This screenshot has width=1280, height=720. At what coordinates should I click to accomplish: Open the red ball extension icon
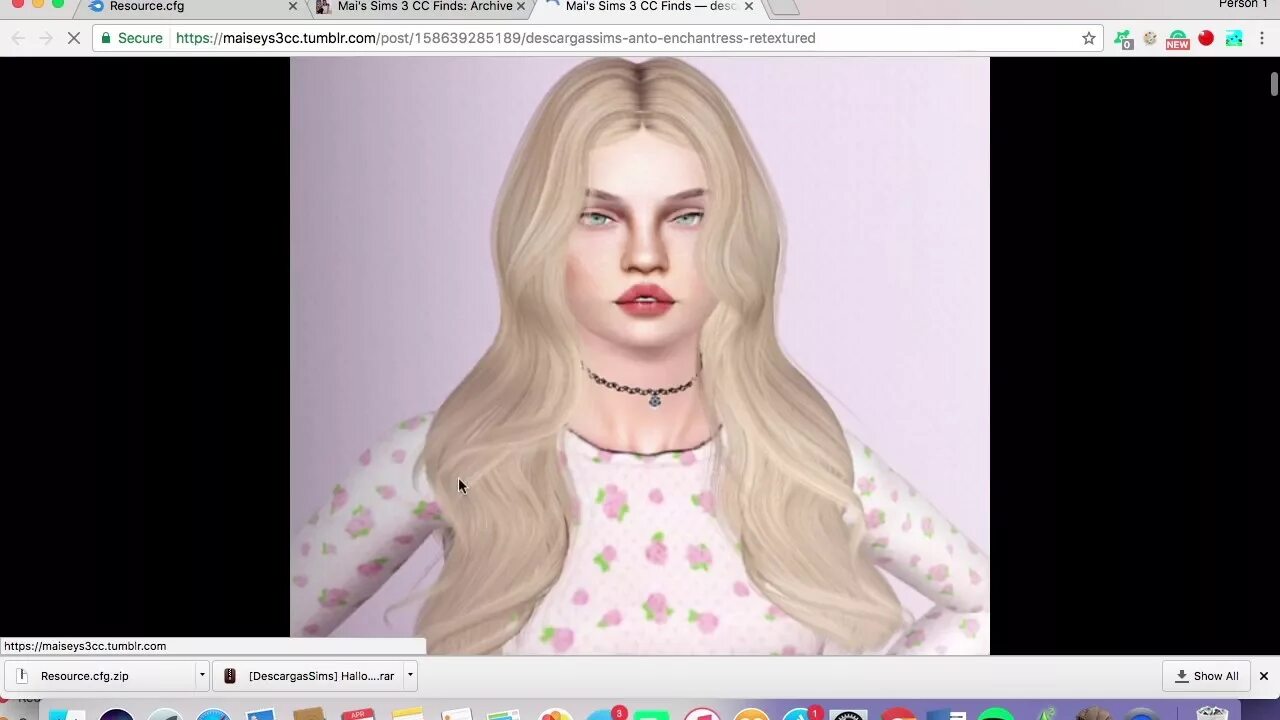tap(1206, 38)
